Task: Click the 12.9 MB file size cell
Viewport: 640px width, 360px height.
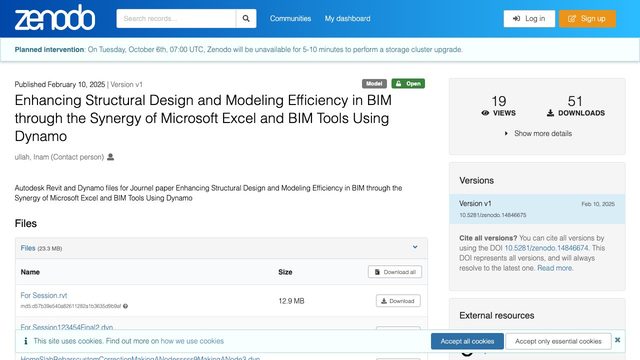Action: coord(291,301)
